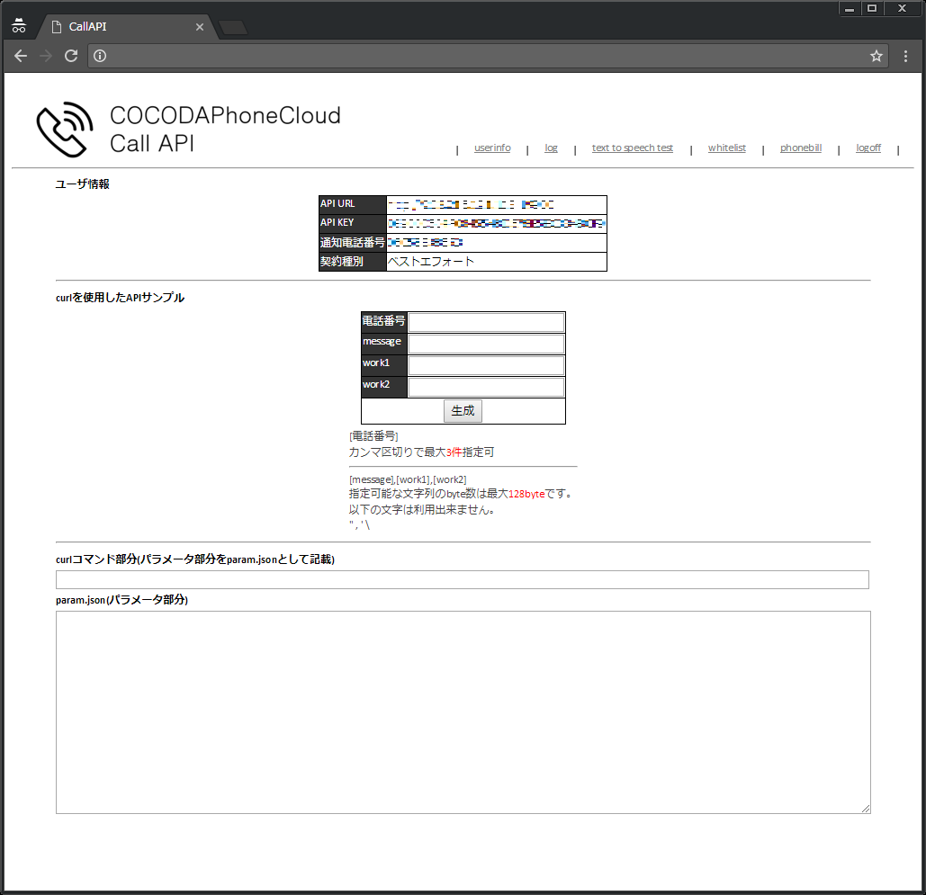Close the browser window
The height and width of the screenshot is (895, 926).
point(902,9)
